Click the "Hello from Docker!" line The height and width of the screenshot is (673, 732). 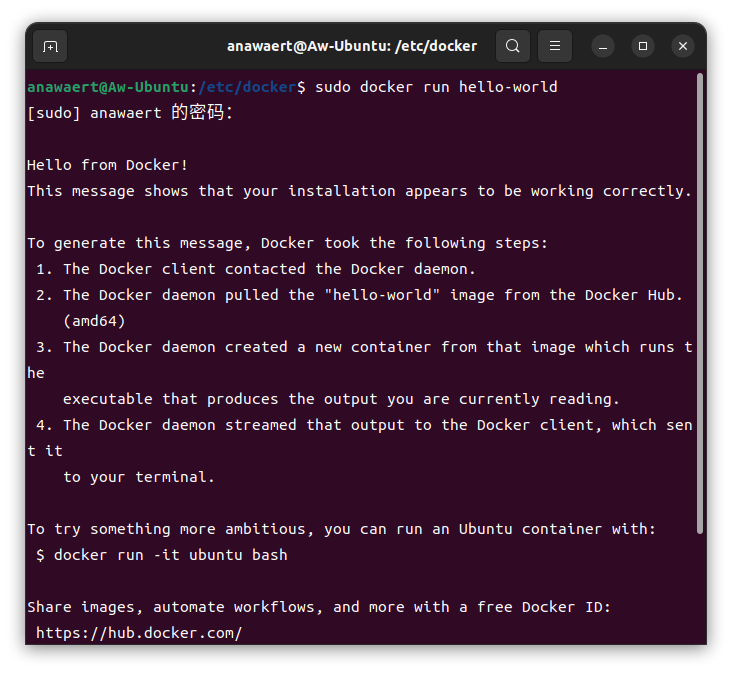point(108,165)
